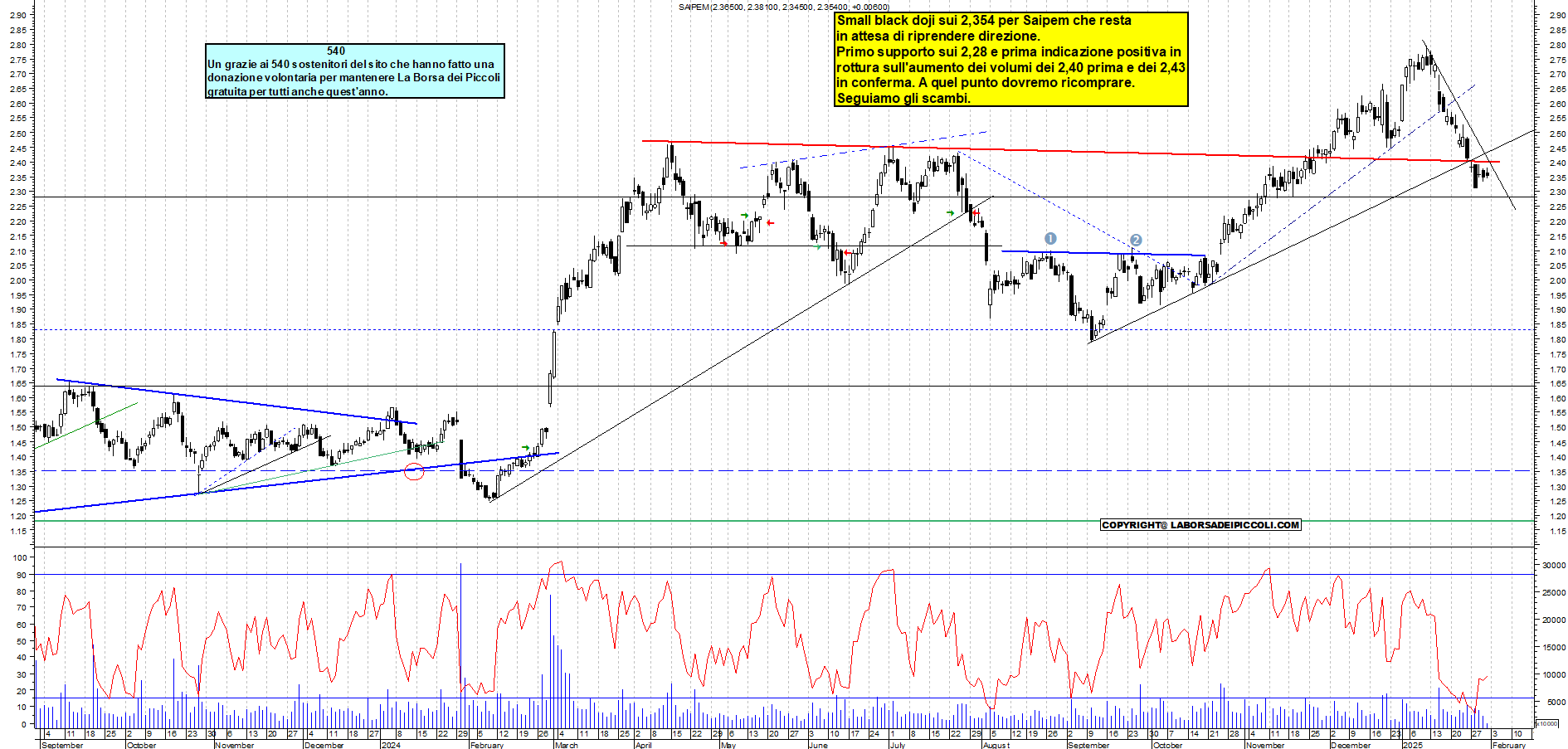The width and height of the screenshot is (1568, 749).
Task: Click the 'August' month label
Action: pos(996,745)
